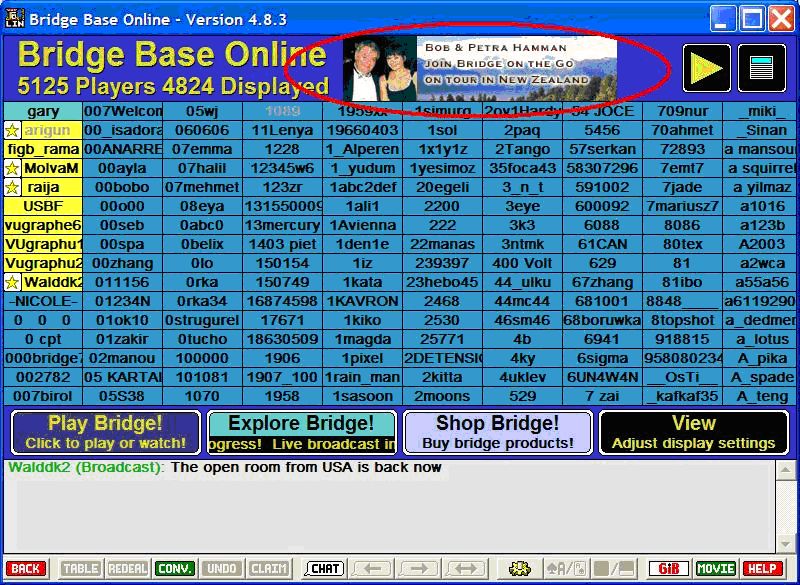The width and height of the screenshot is (800, 585).
Task: Click the yellow play arrow button
Action: (707, 68)
